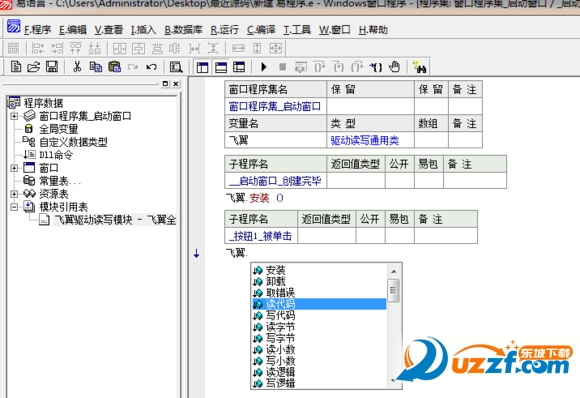Click the hand breakpoint toolbar icon
Image resolution: width=580 pixels, height=398 pixels.
pos(395,67)
